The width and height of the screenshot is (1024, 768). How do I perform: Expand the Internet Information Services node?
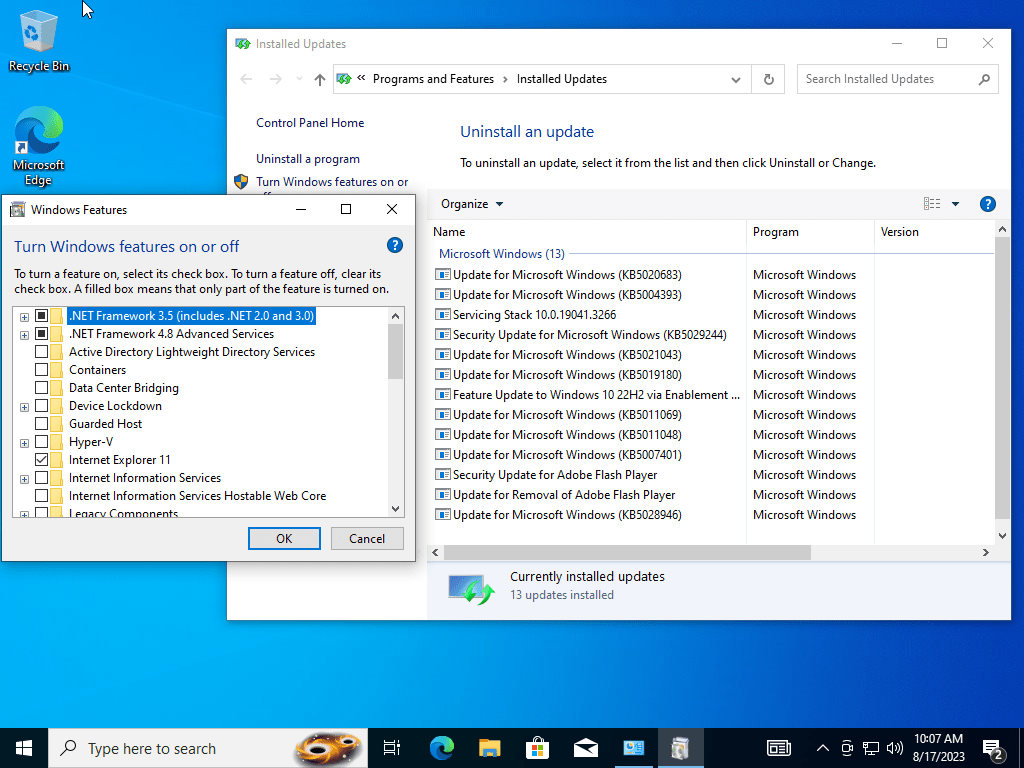pyautogui.click(x=24, y=479)
